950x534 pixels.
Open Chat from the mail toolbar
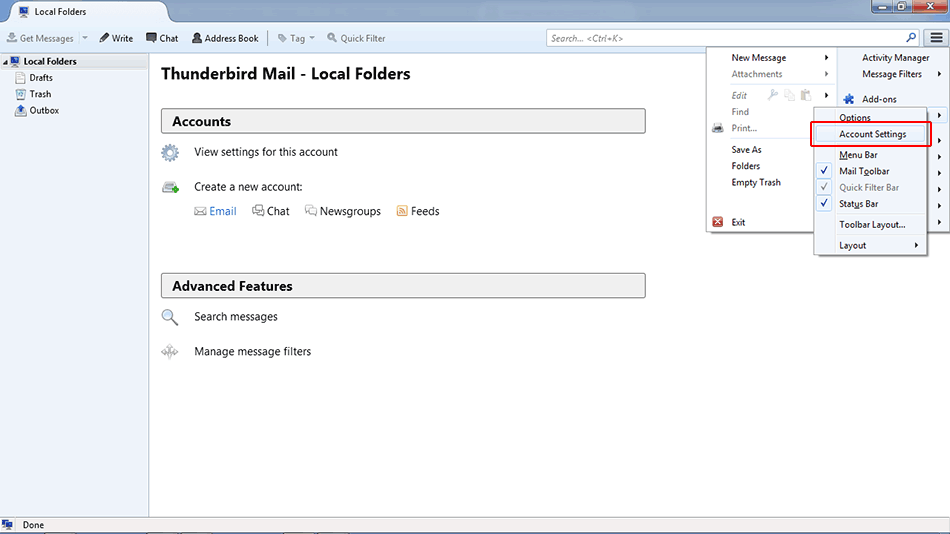point(162,38)
